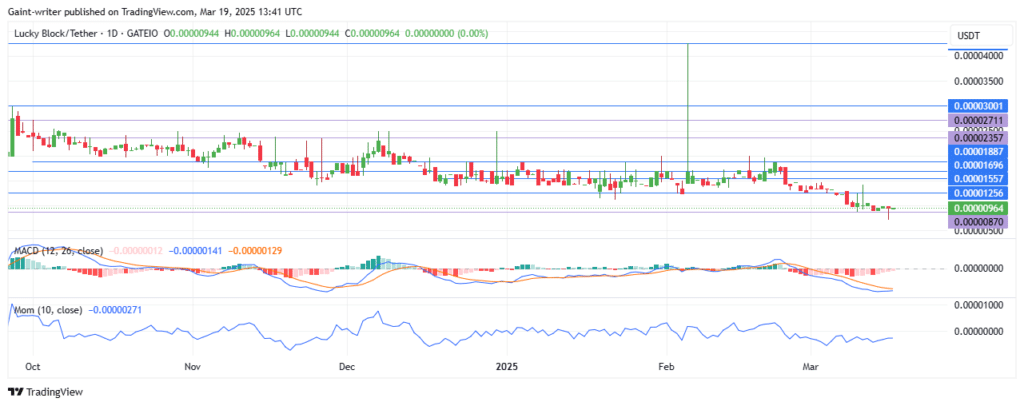This screenshot has height=406, width=1024.
Task: Click the 0.00003500 price axis tick
Action: coord(980,82)
